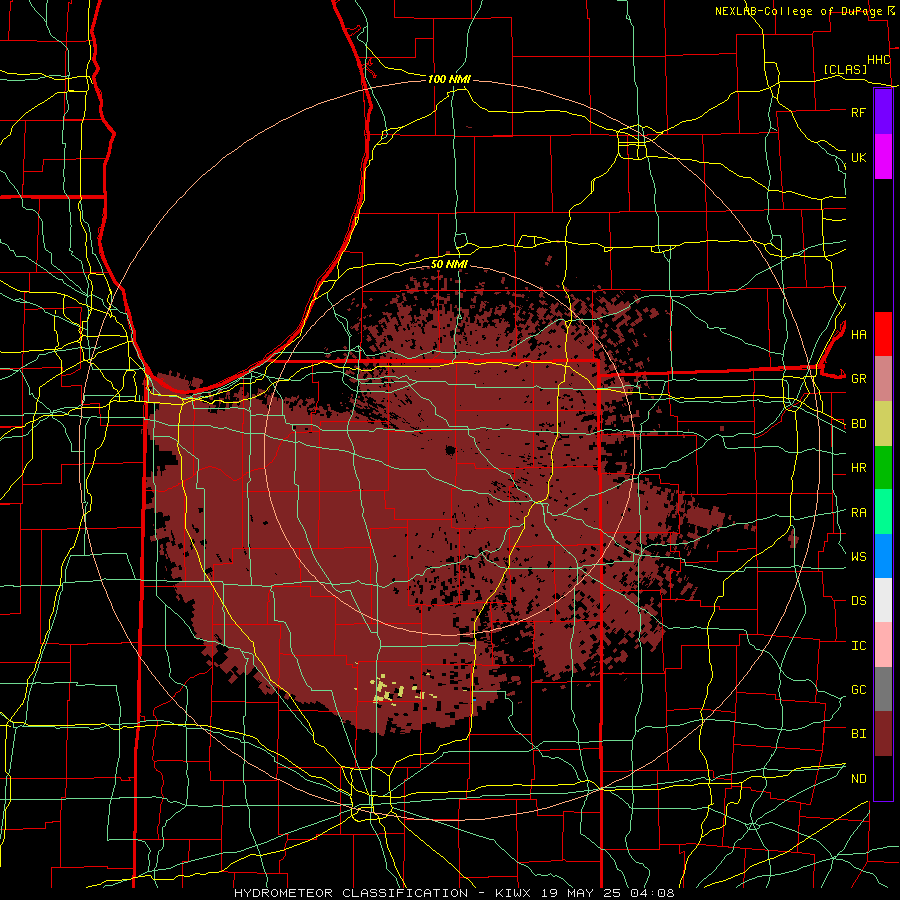Click the 'NEXLAB-College of DuPage' credit text

(x=800, y=11)
